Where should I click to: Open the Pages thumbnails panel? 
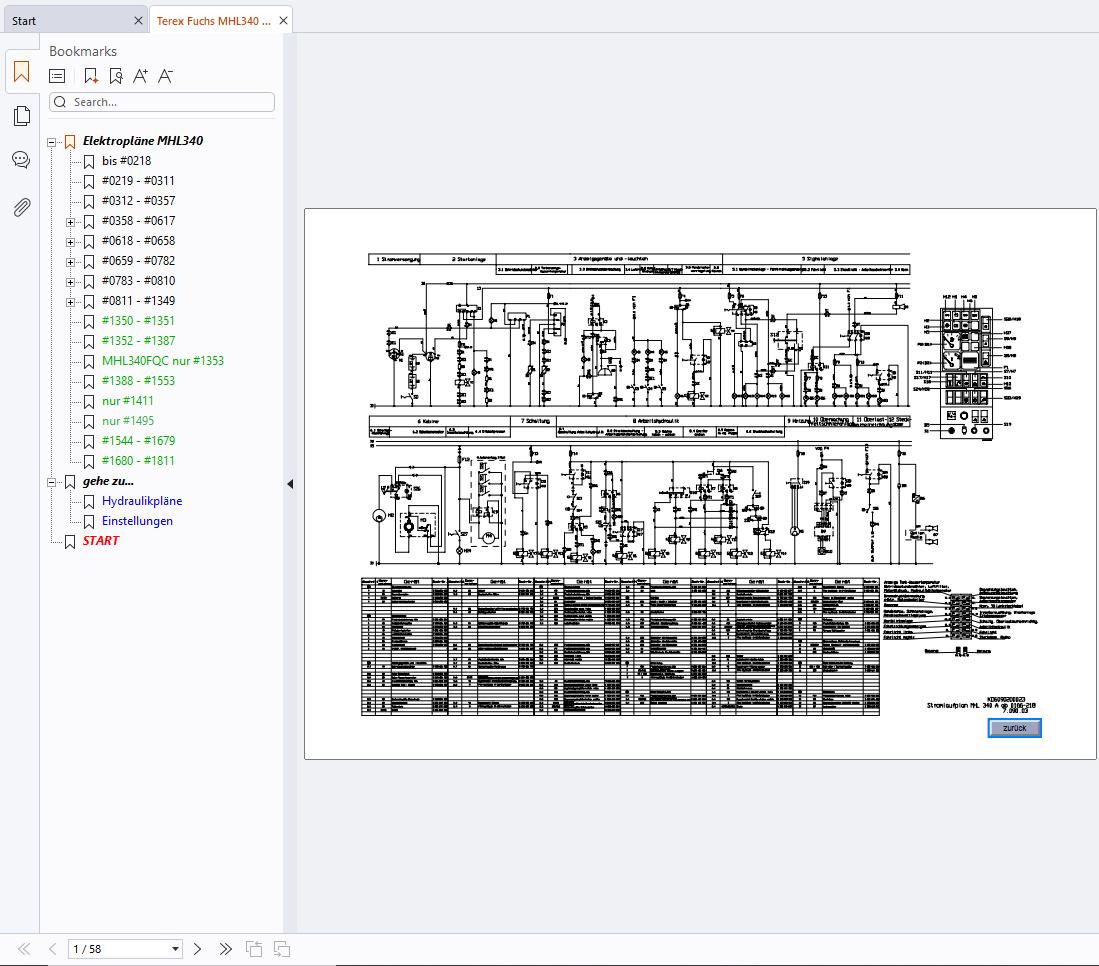pyautogui.click(x=21, y=116)
